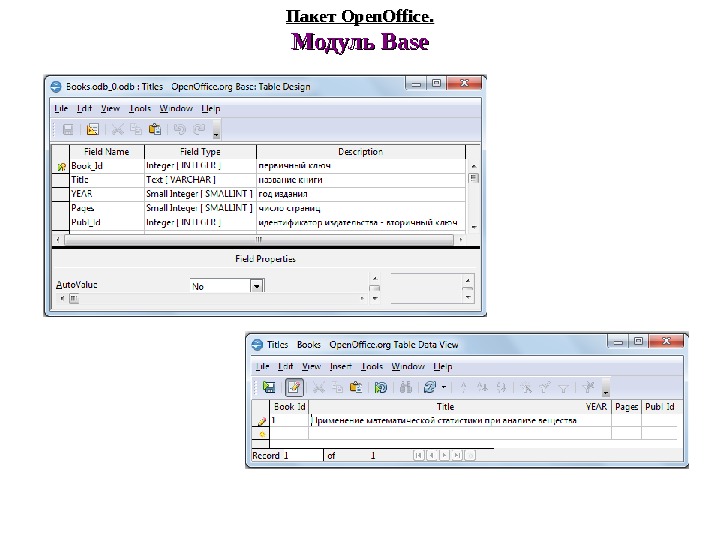Open Refresh dropdown arrow in Data View toolbar
The height and width of the screenshot is (540, 720).
click(444, 387)
